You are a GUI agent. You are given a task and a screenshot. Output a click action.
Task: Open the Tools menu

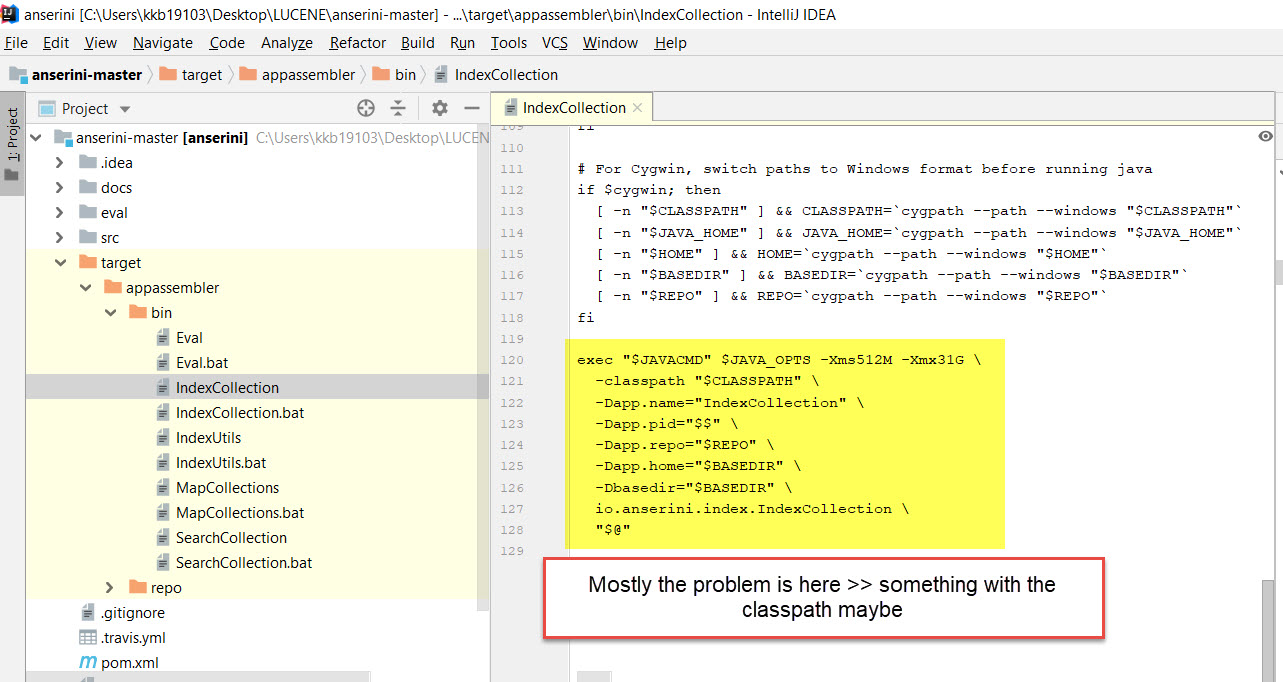click(x=509, y=43)
